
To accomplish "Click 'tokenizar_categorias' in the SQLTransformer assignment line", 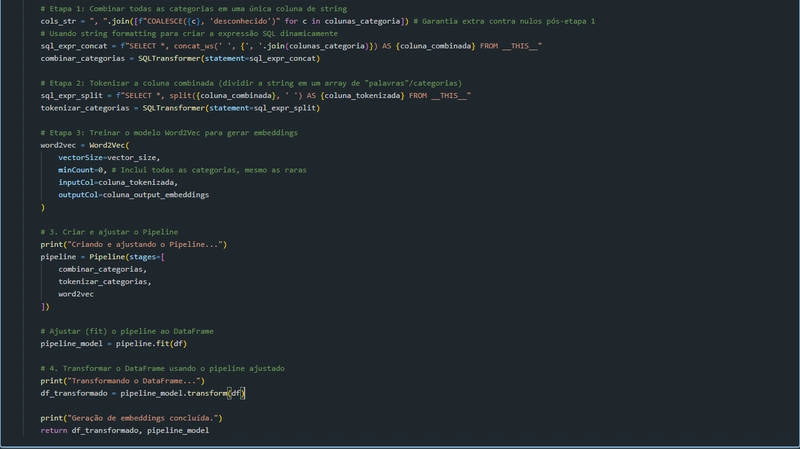I will (85, 108).
